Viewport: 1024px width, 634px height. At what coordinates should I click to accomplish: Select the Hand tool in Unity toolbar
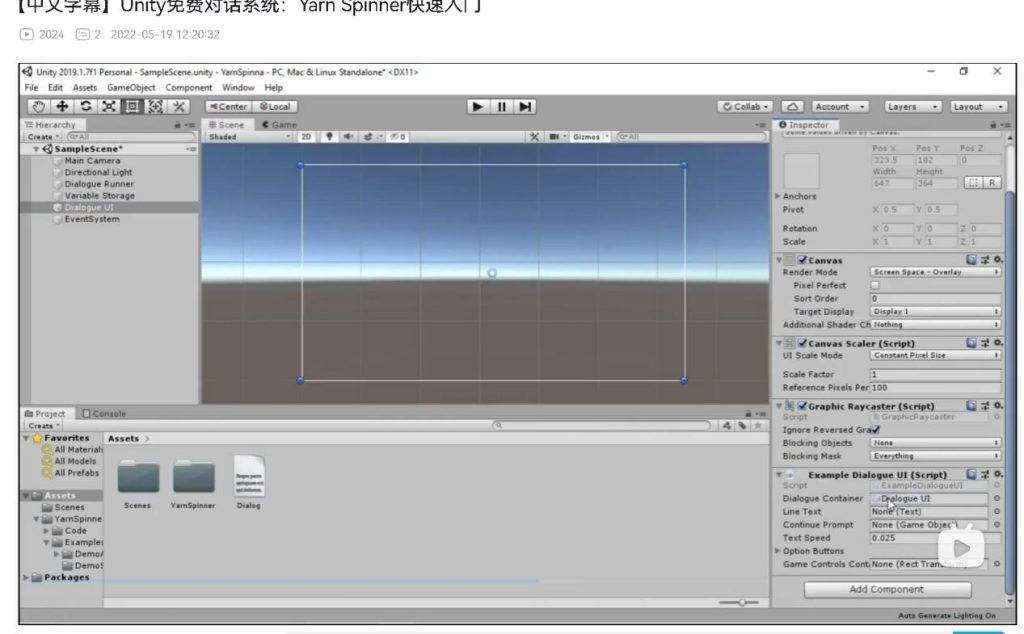tap(39, 106)
